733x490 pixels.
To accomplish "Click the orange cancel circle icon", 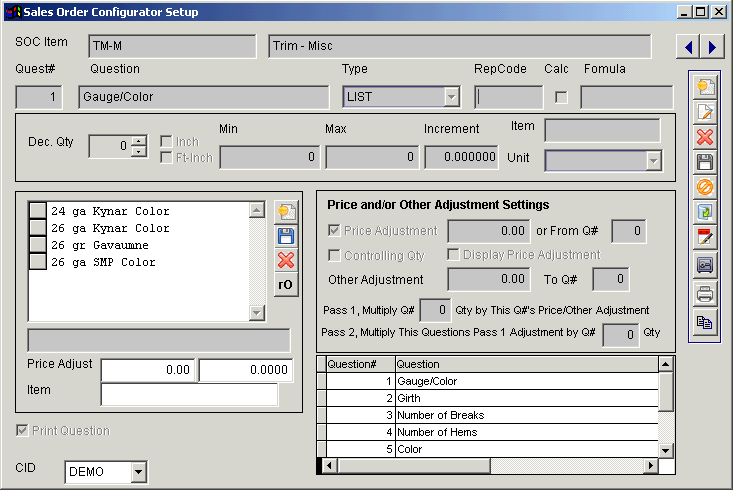I will 705,187.
